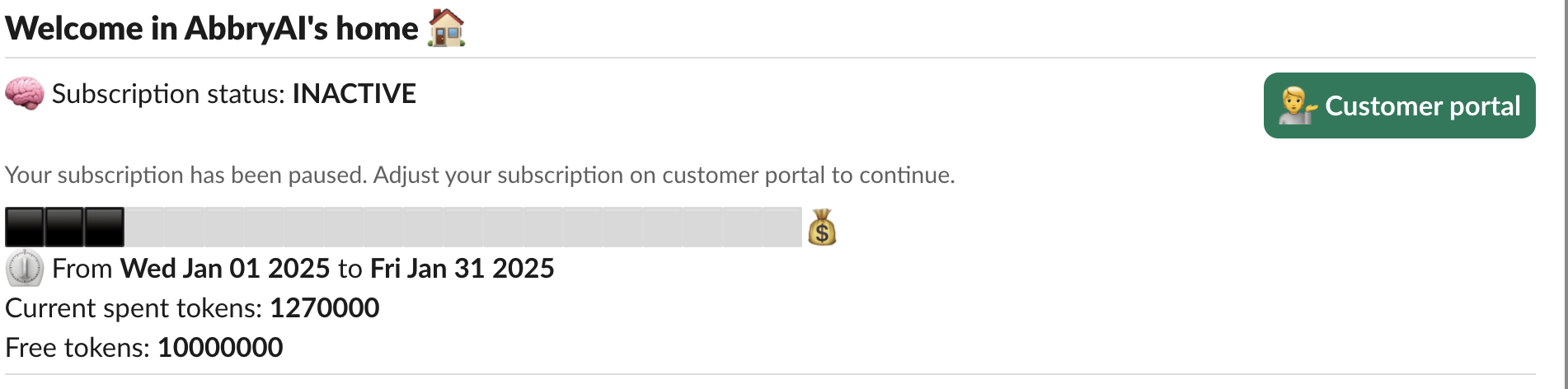Click the start date Wed Jan 01 2025

225,269
